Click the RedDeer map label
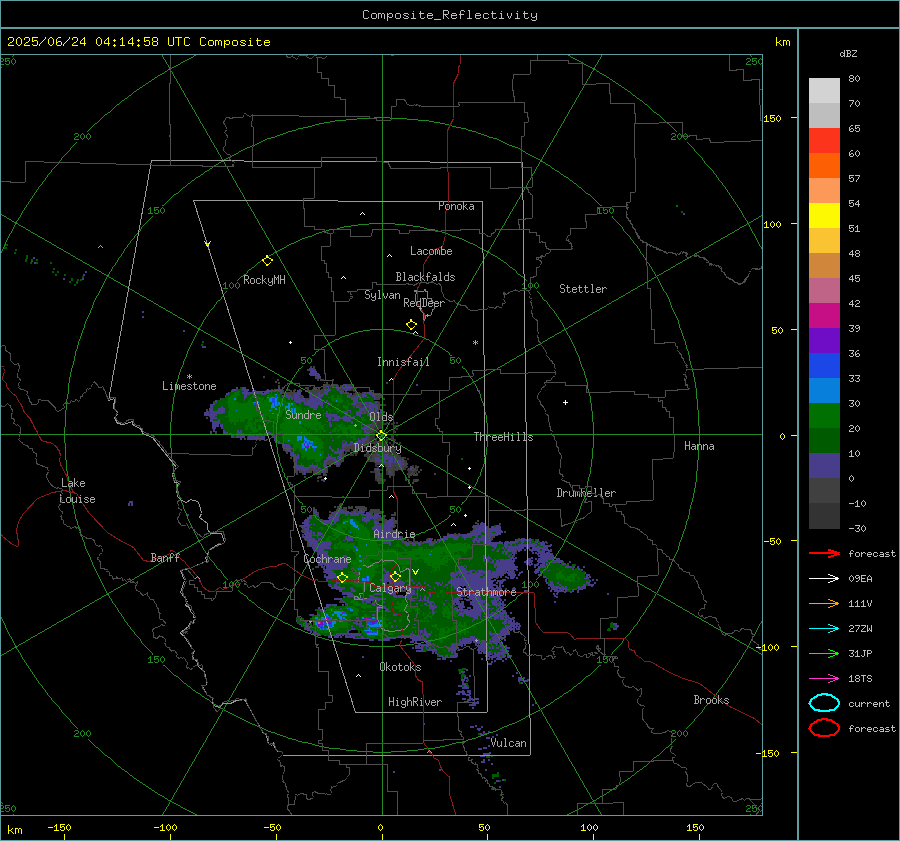Image resolution: width=900 pixels, height=841 pixels. [424, 303]
